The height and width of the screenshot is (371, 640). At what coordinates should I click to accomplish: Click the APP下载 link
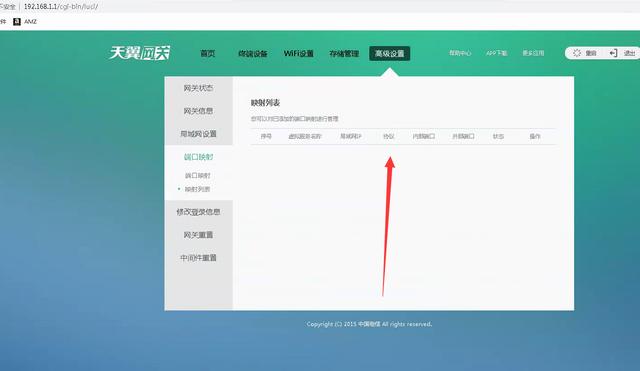496,53
